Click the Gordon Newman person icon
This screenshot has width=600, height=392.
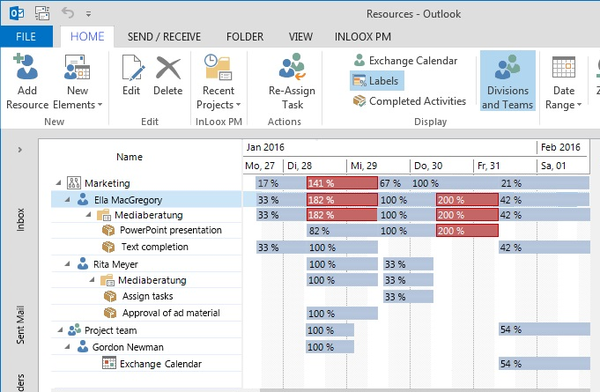click(x=83, y=346)
